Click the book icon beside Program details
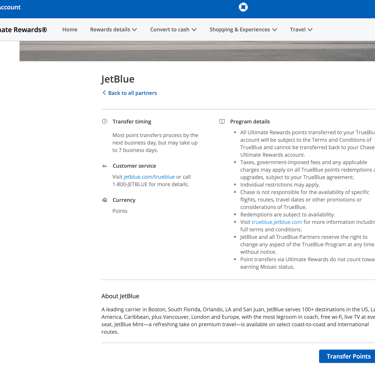The height and width of the screenshot is (366, 375). 222,121
